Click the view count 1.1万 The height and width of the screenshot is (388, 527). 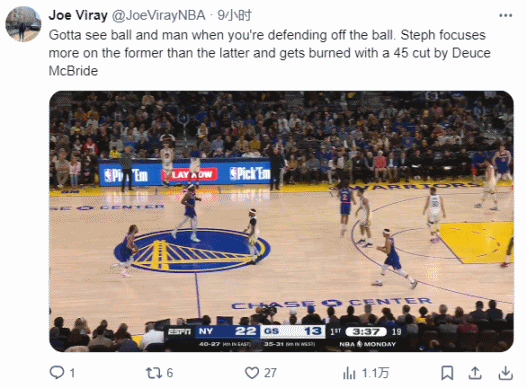[x=375, y=373]
